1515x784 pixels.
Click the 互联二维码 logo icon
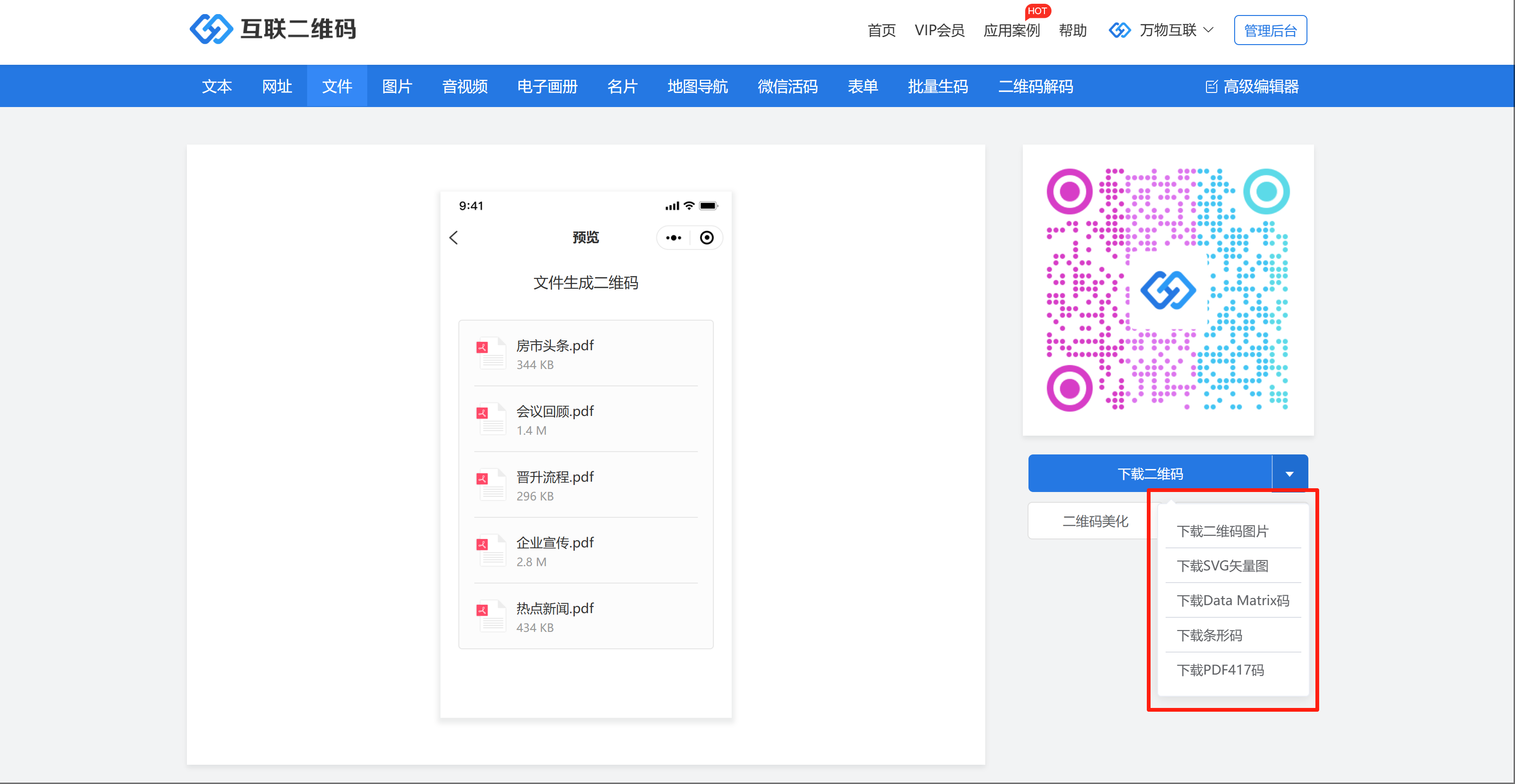tap(210, 29)
